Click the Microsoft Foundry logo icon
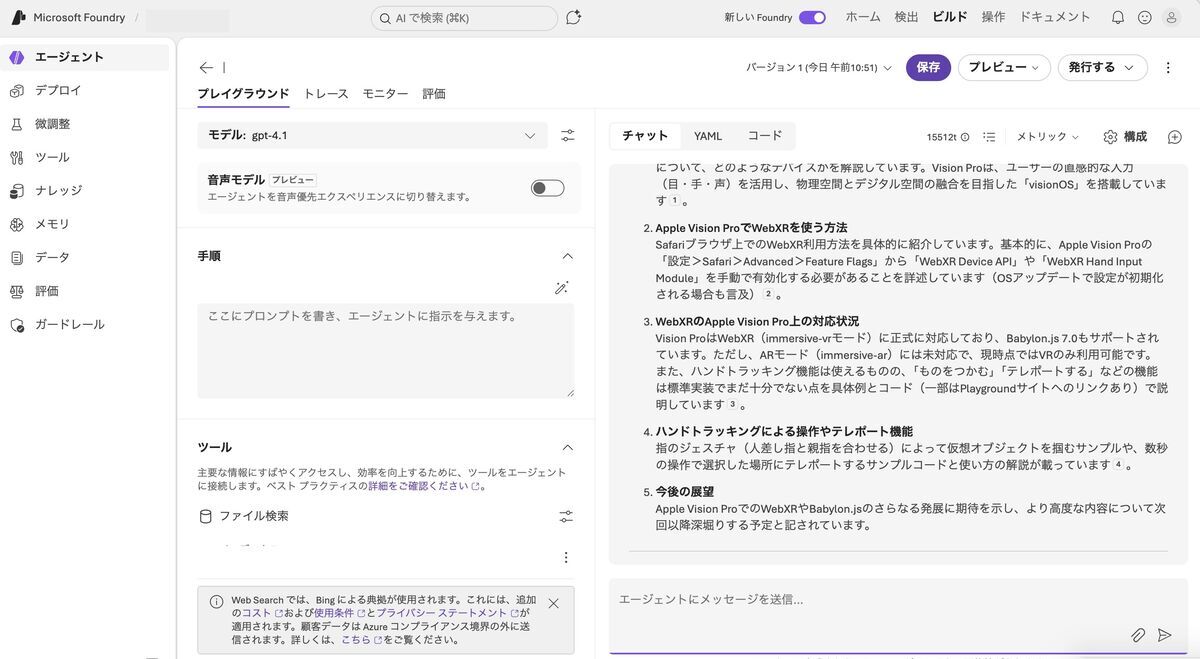This screenshot has width=1200, height=659. (18, 17)
